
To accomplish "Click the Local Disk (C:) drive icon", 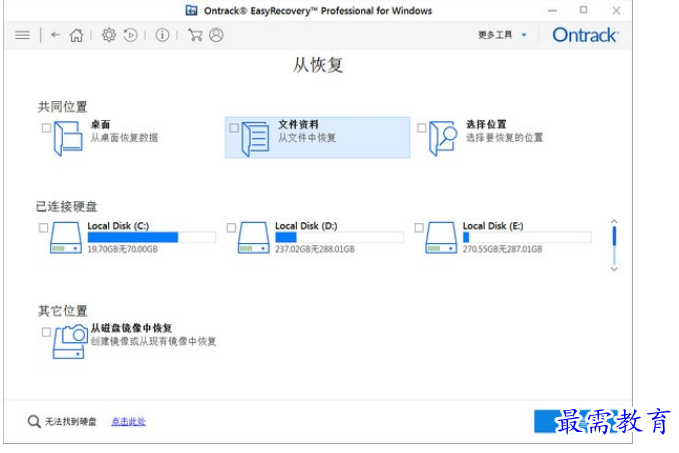I will click(66, 238).
